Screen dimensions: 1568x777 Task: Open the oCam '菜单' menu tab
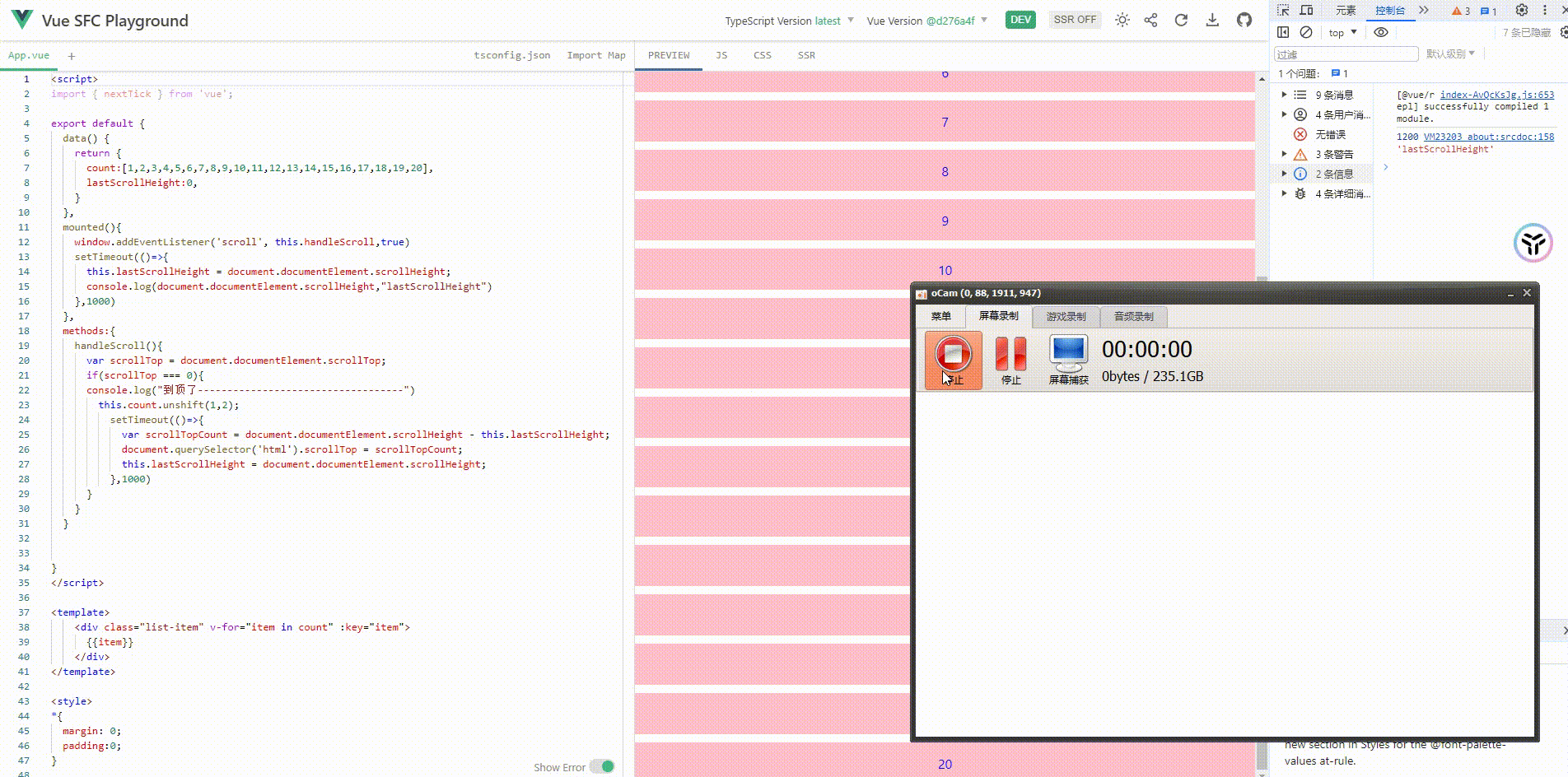tap(940, 316)
